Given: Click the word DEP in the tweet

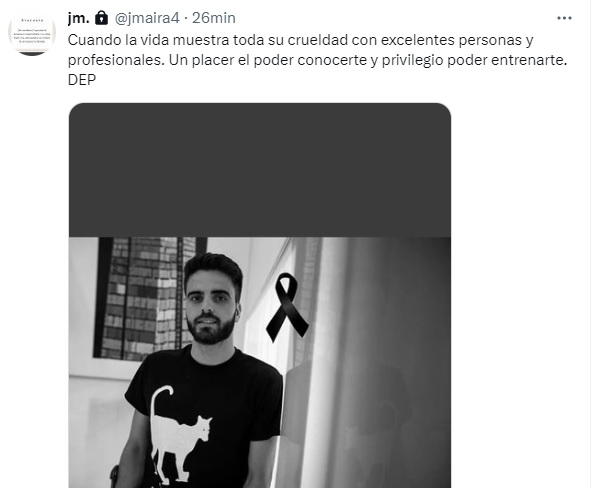Looking at the screenshot, I should point(82,80).
